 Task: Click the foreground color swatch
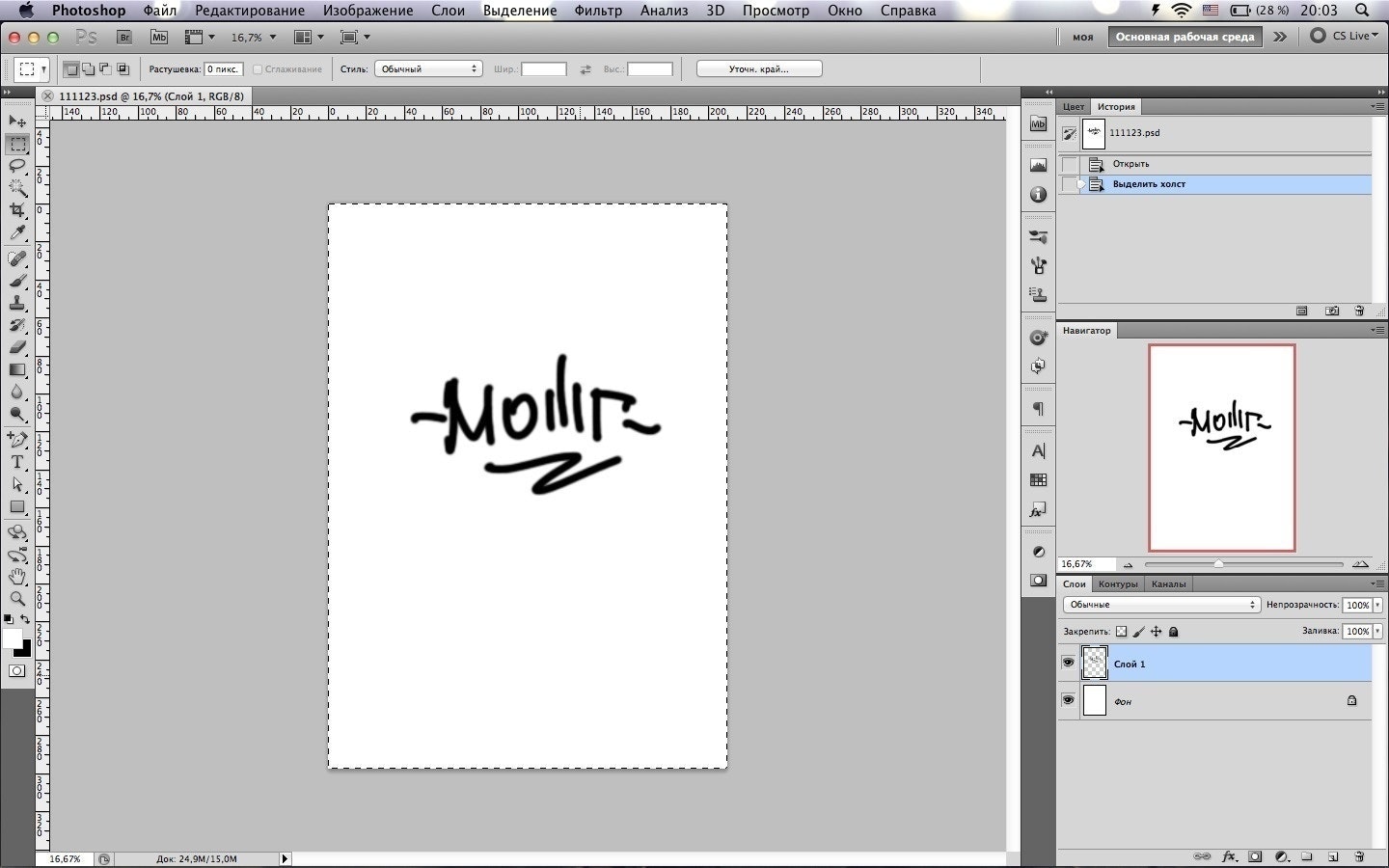pyautogui.click(x=12, y=638)
